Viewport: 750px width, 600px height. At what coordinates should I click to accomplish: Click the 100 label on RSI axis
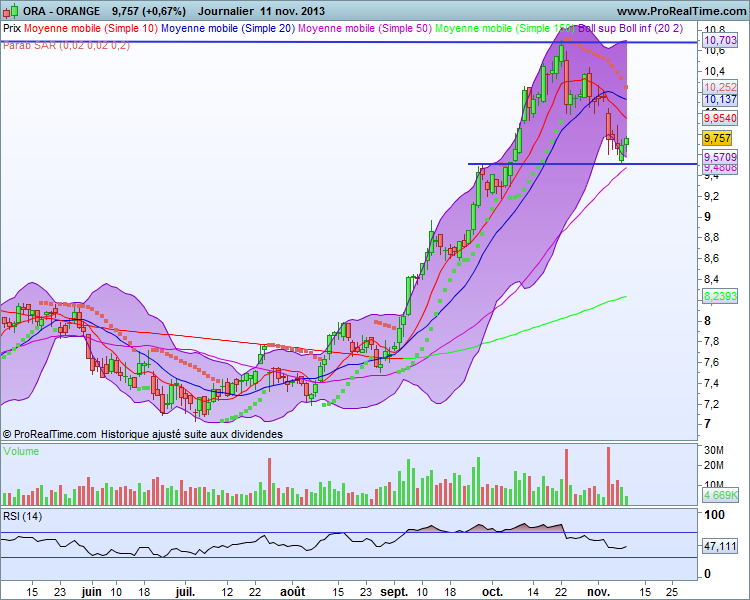pyautogui.click(x=715, y=515)
